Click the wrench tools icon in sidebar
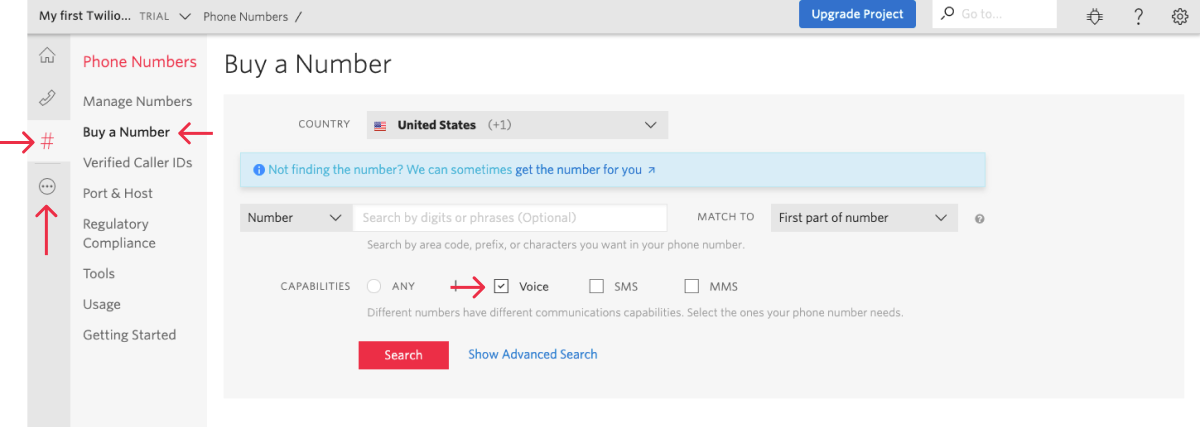The image size is (1200, 427). tap(47, 98)
